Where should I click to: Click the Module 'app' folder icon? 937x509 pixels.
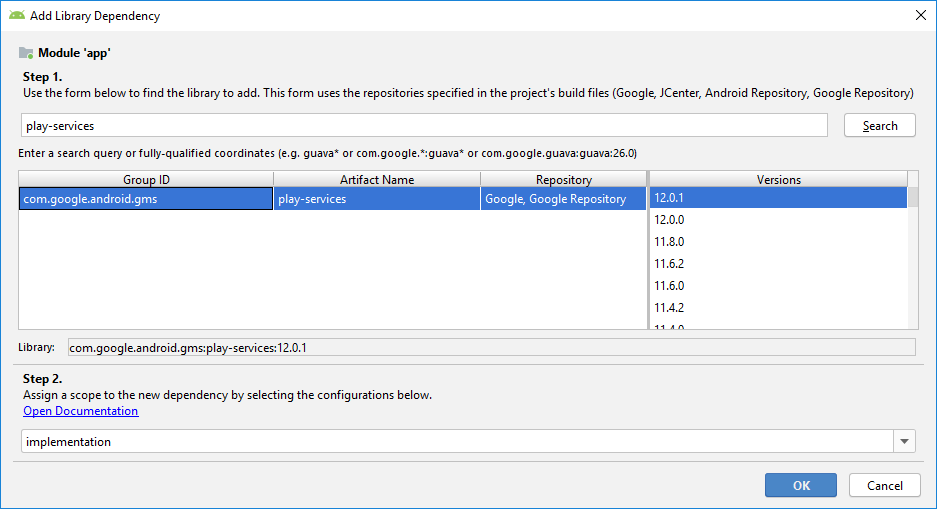point(26,53)
